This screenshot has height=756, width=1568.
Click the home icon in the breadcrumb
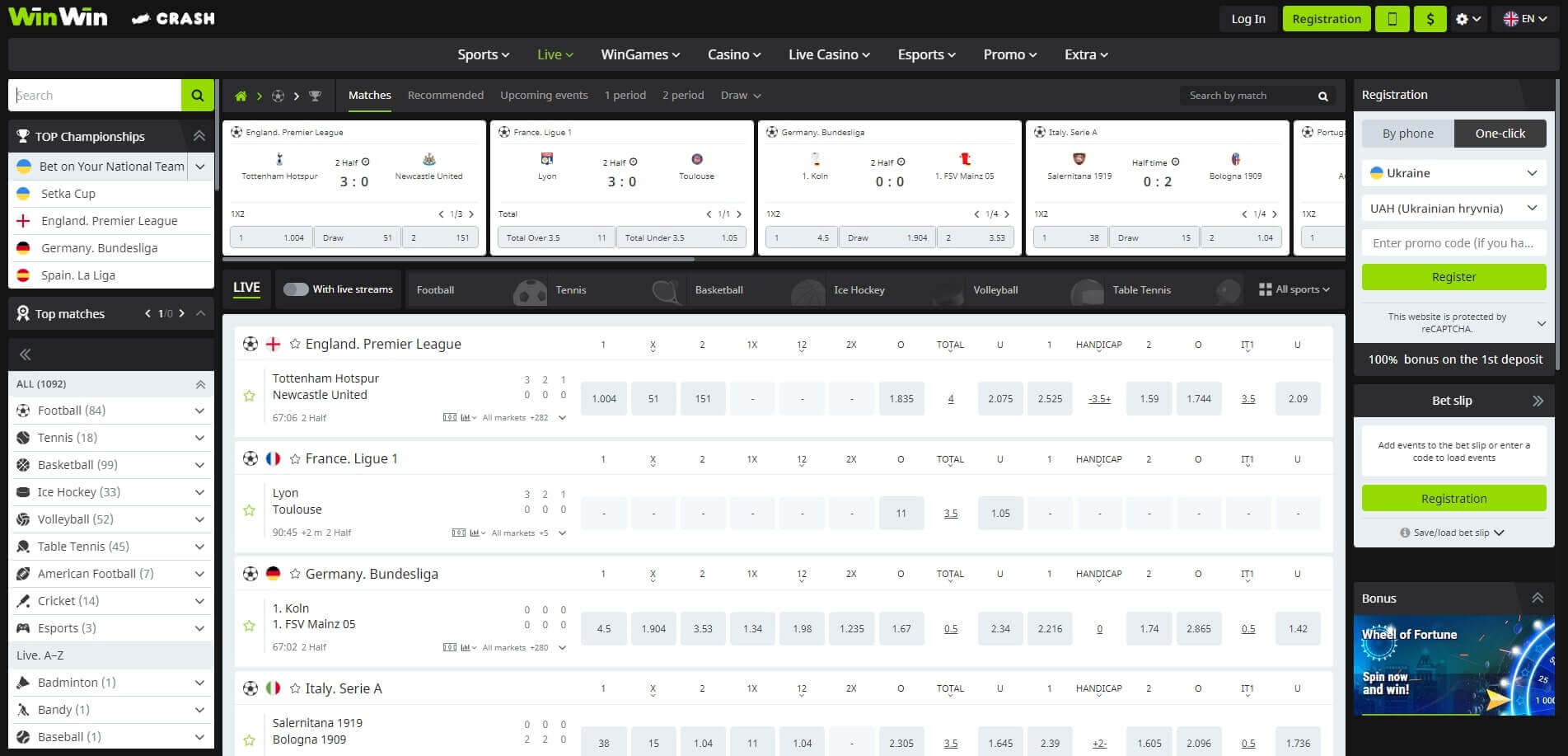240,96
